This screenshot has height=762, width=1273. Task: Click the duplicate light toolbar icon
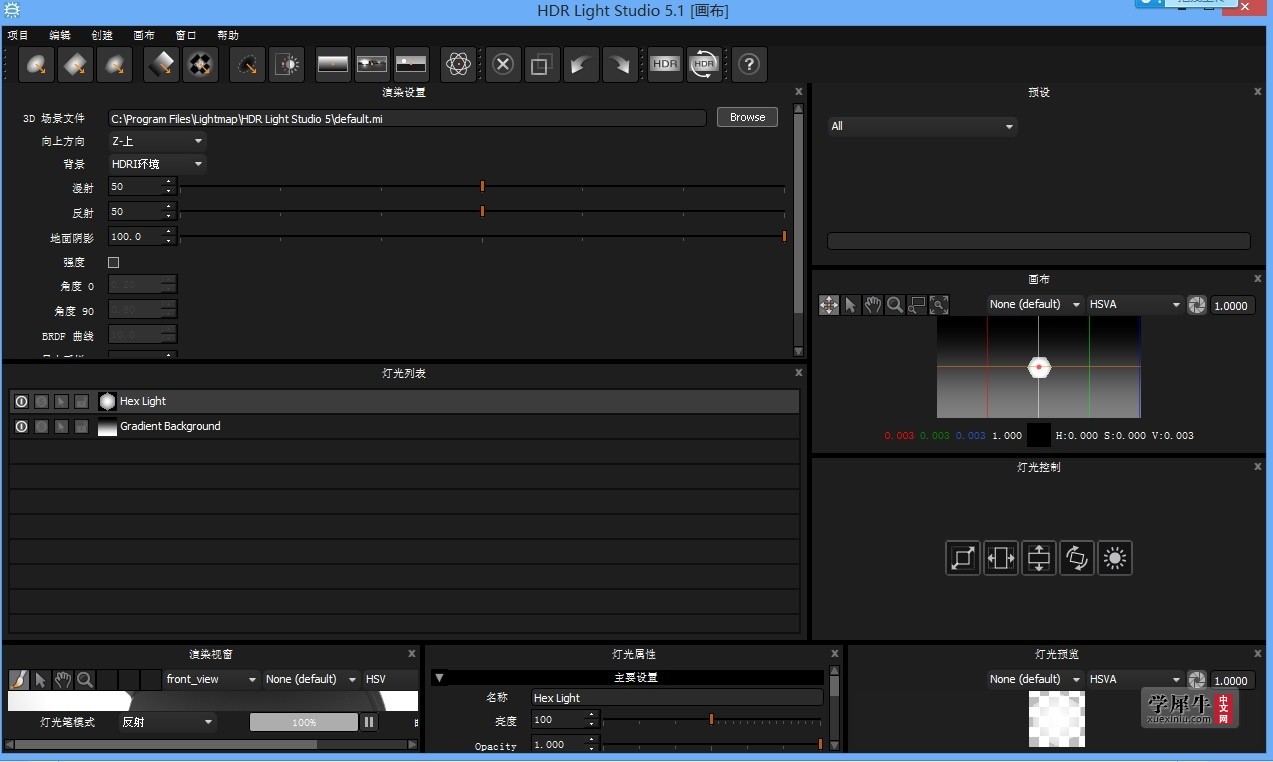click(x=542, y=64)
